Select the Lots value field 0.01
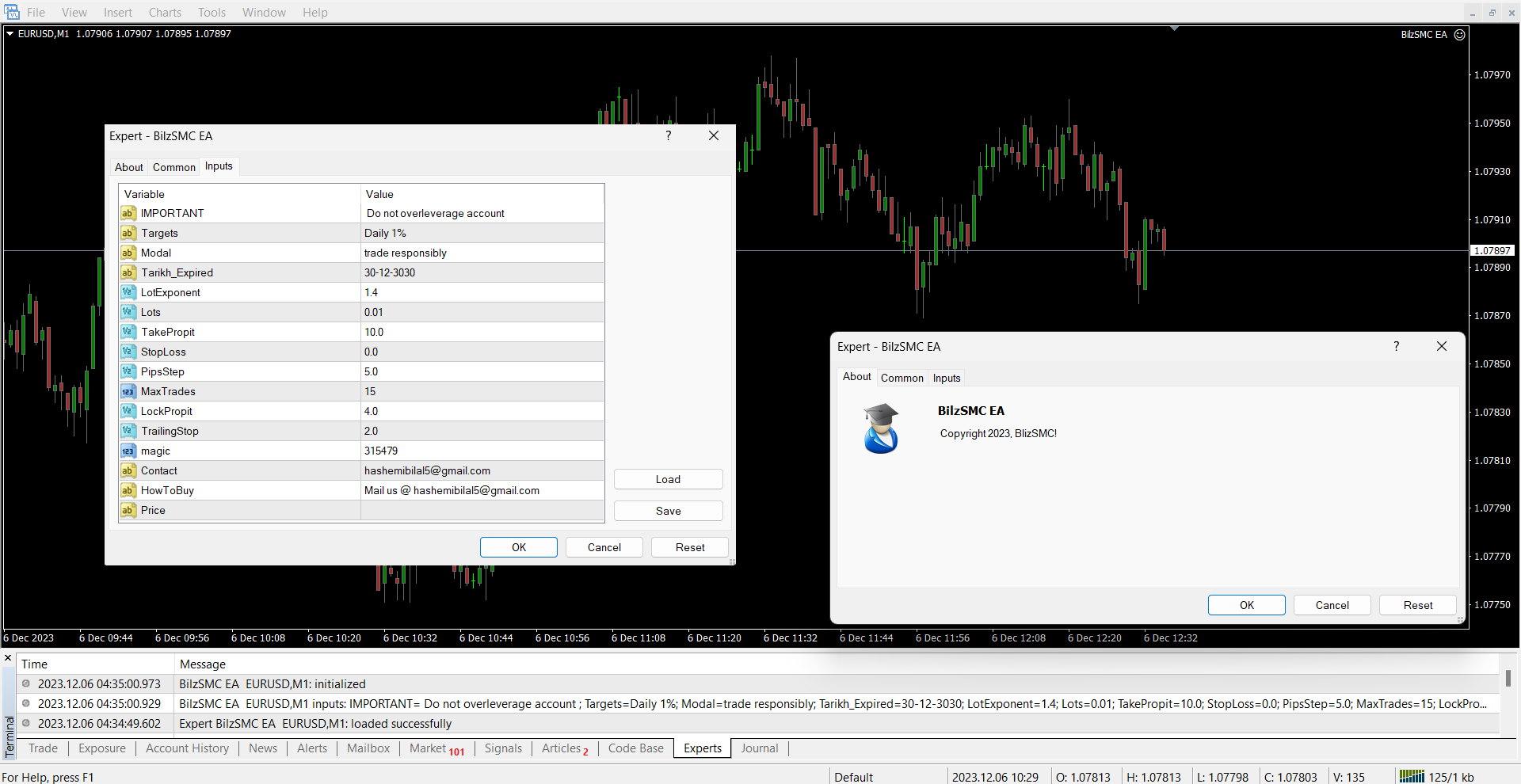The height and width of the screenshot is (784, 1521). [x=482, y=312]
